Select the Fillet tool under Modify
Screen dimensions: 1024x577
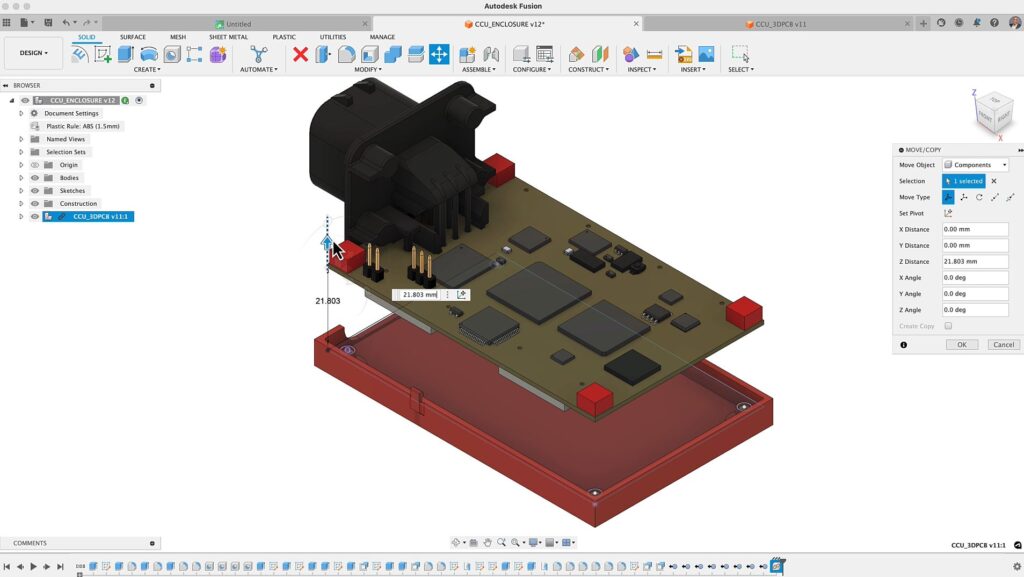(x=347, y=55)
